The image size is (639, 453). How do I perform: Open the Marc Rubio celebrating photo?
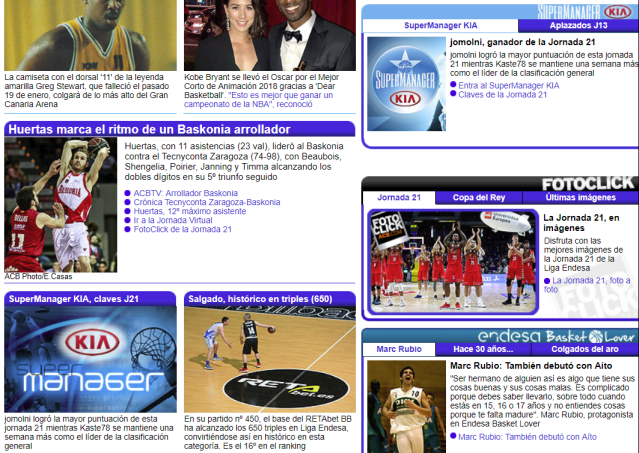pos(406,407)
